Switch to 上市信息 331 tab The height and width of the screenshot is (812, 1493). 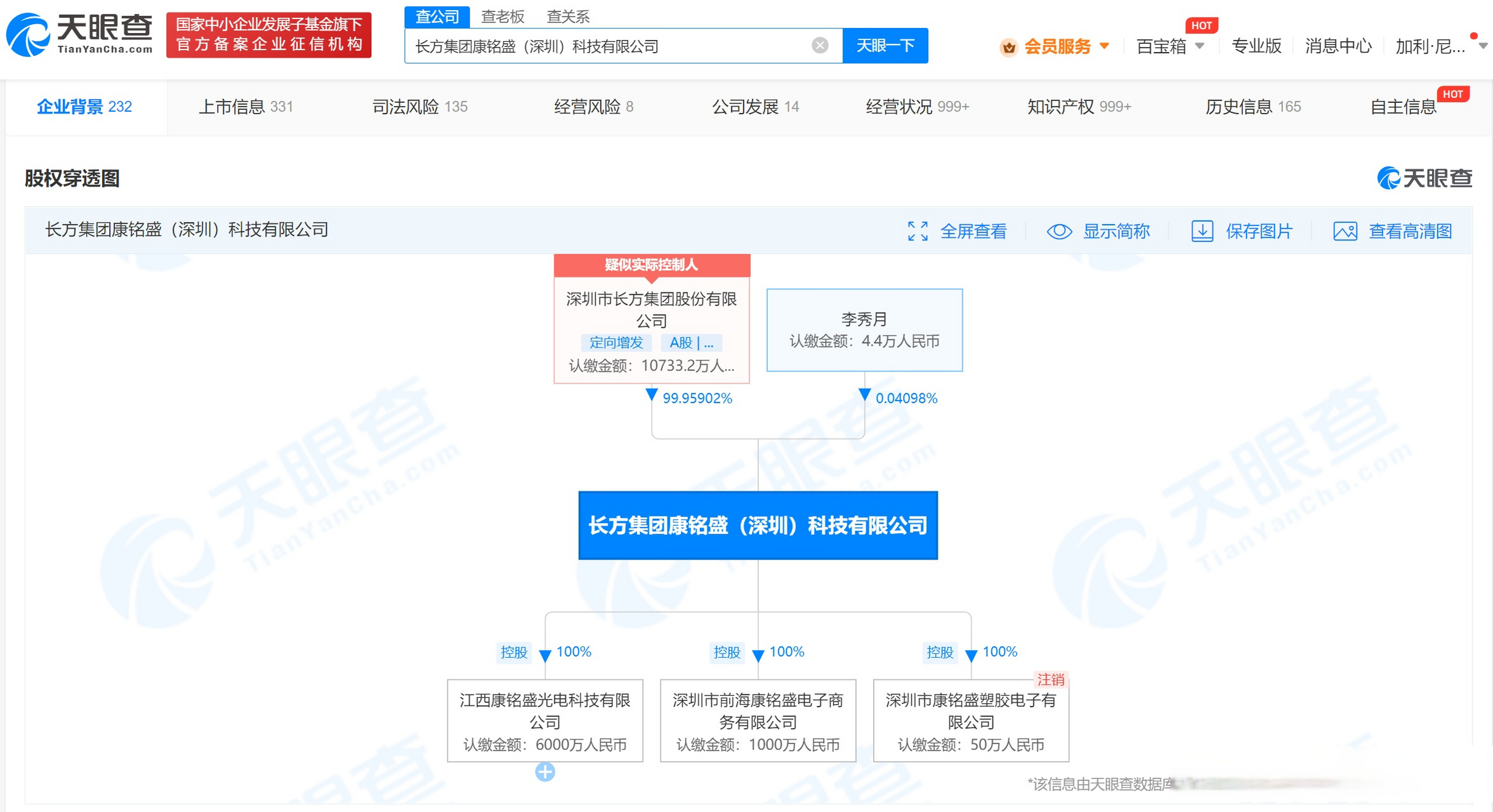coord(246,107)
